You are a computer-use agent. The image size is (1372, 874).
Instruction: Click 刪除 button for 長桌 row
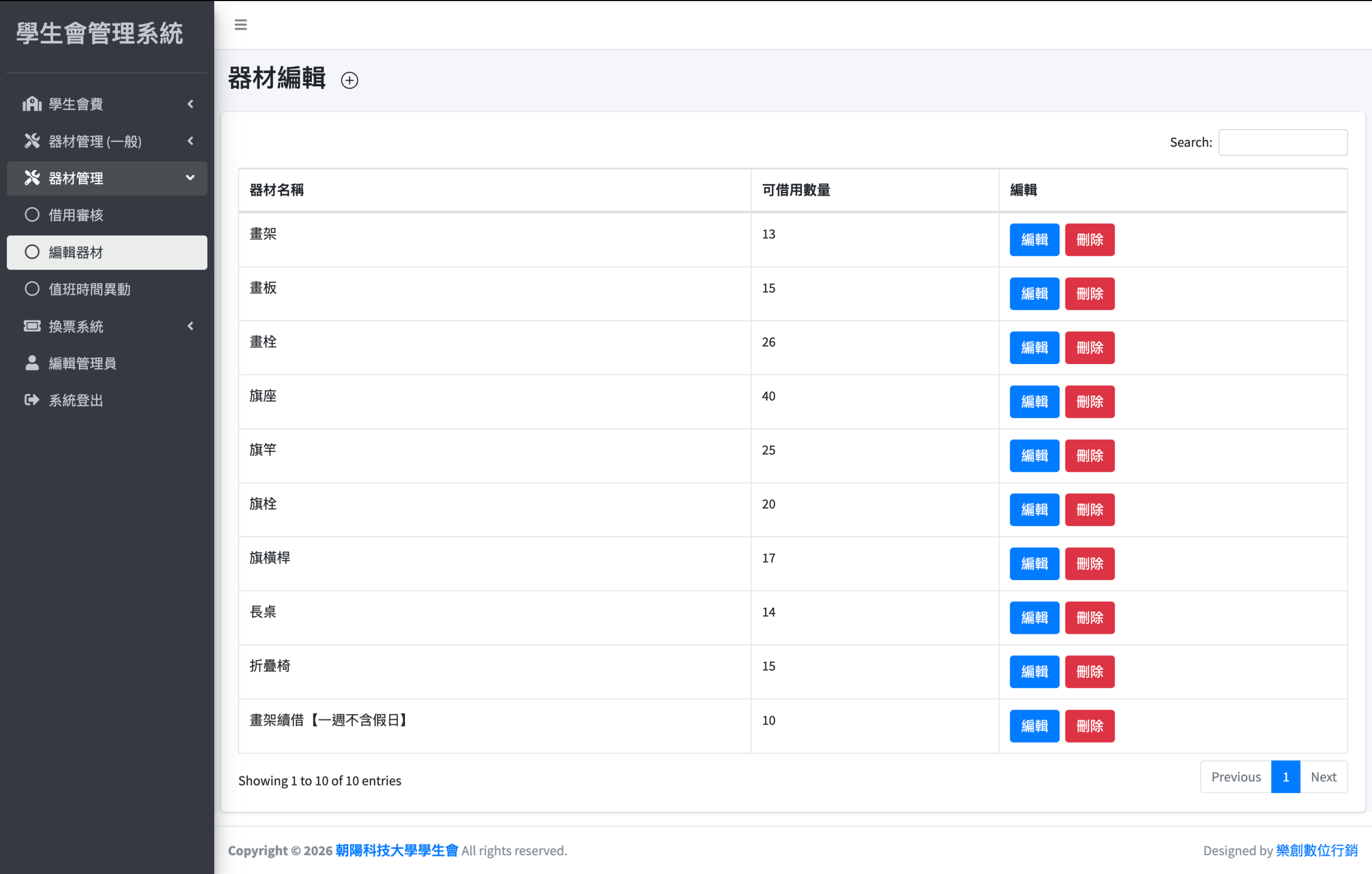click(1089, 618)
